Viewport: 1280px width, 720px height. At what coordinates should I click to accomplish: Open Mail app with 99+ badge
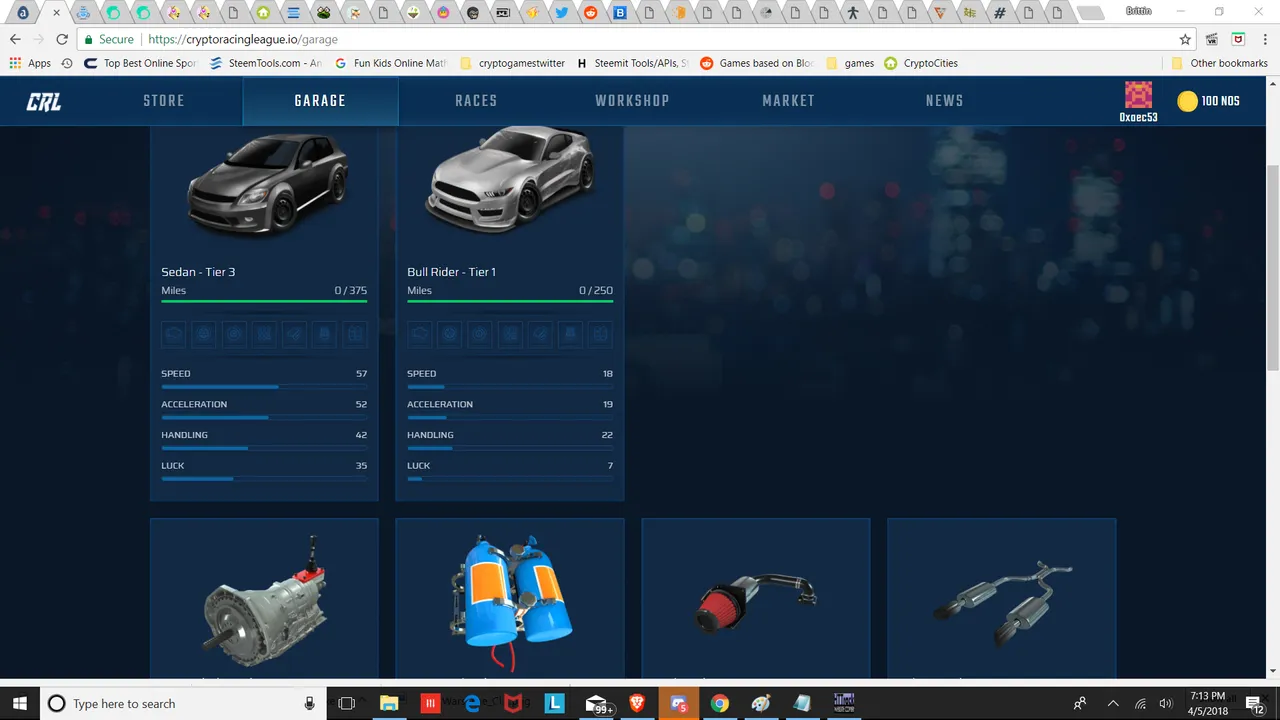pyautogui.click(x=598, y=705)
